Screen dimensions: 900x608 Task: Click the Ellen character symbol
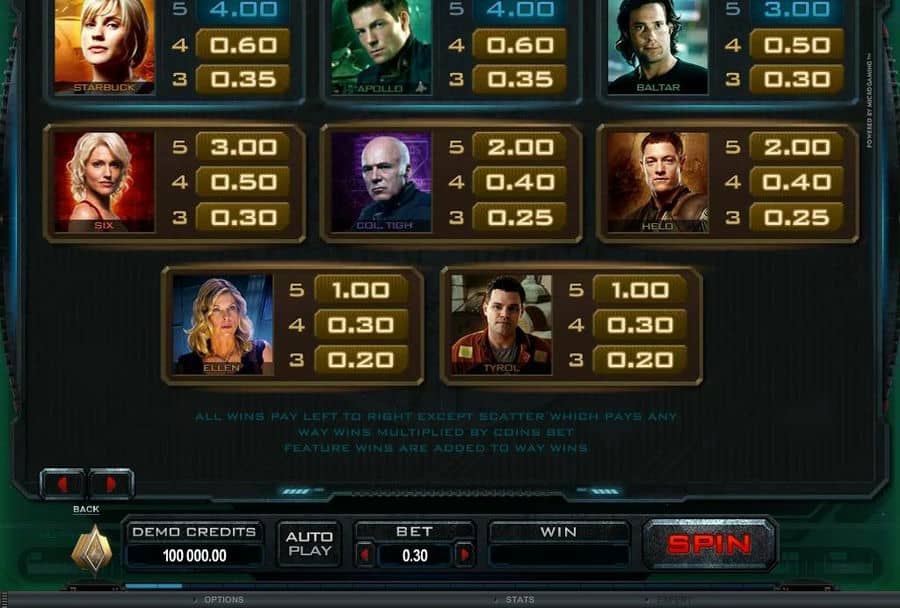coord(223,325)
